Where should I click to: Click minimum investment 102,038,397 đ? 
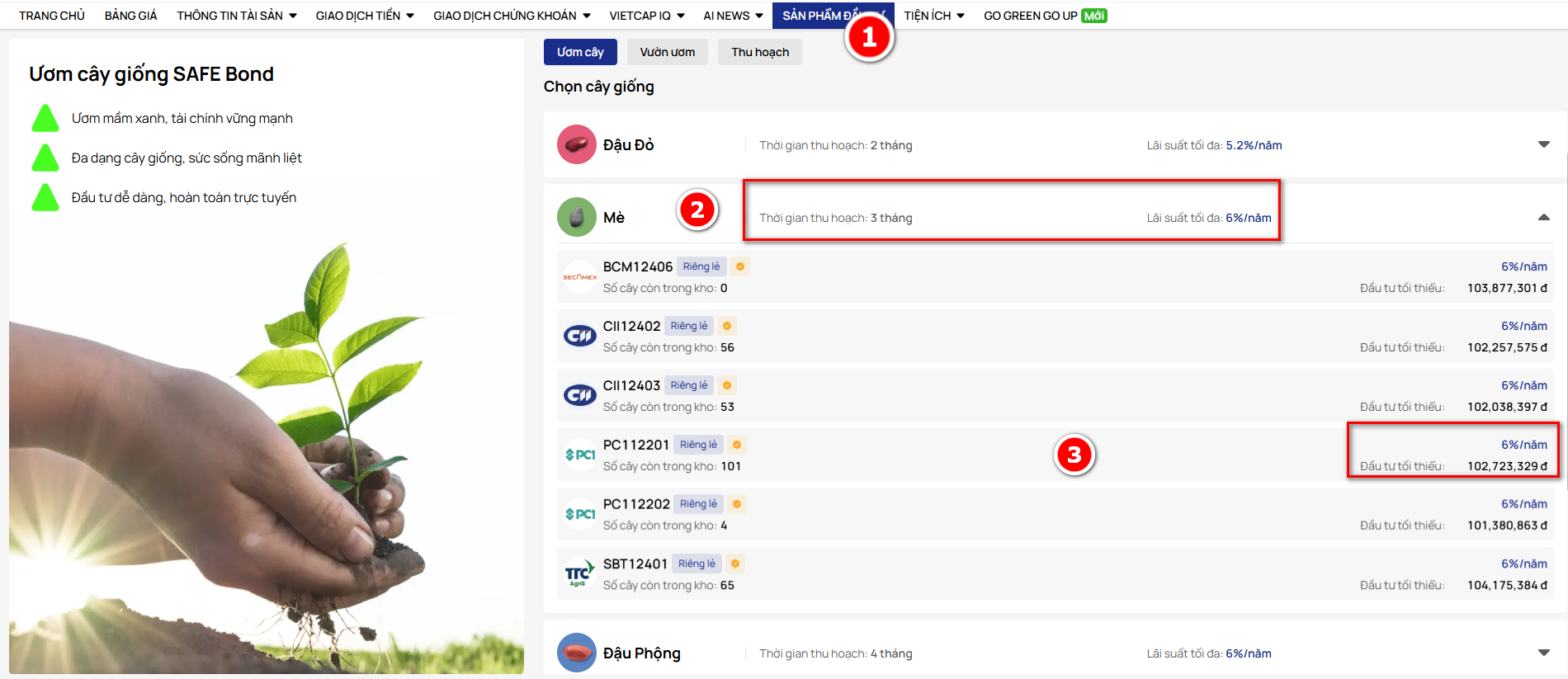[x=1507, y=407]
